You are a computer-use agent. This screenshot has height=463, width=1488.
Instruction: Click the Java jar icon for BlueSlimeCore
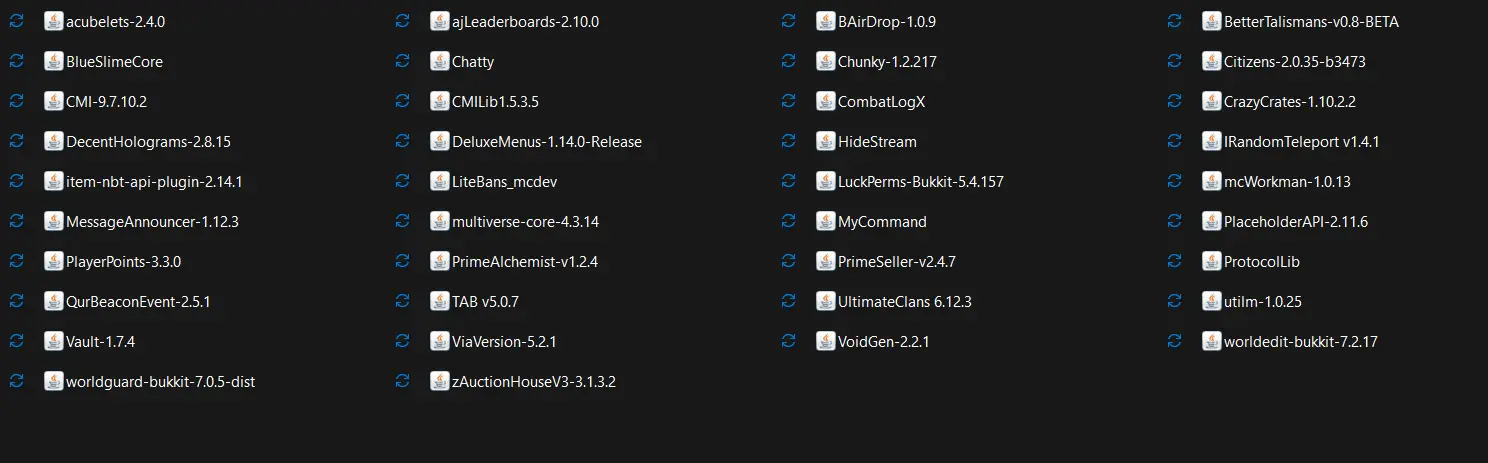click(x=53, y=61)
